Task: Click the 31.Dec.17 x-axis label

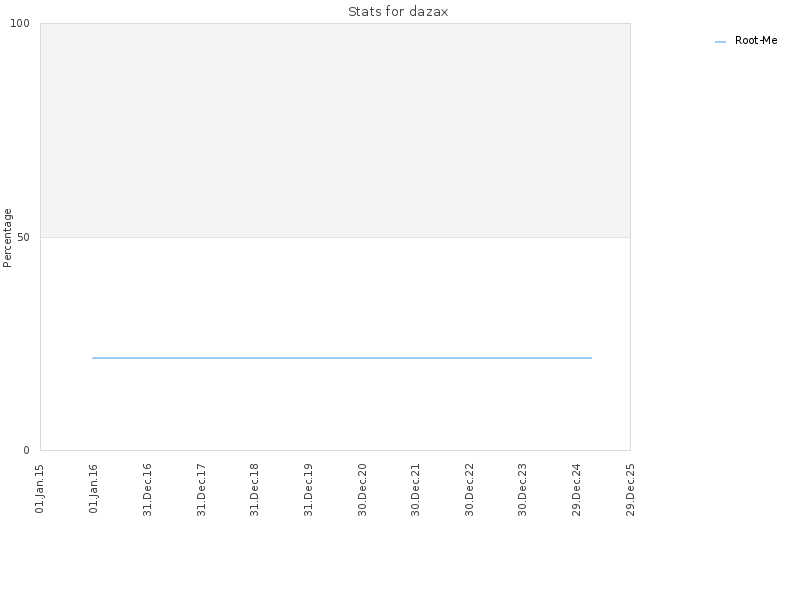Action: (201, 490)
